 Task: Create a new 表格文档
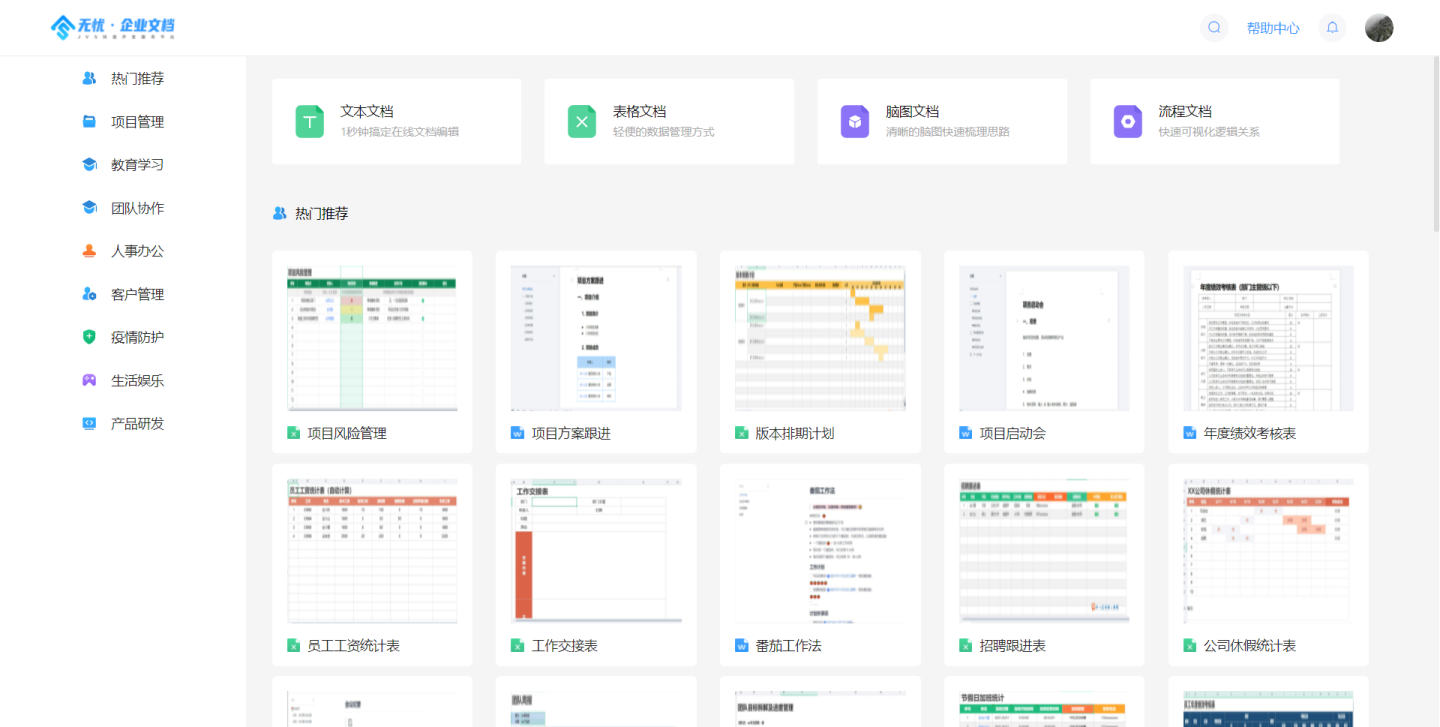tap(669, 122)
